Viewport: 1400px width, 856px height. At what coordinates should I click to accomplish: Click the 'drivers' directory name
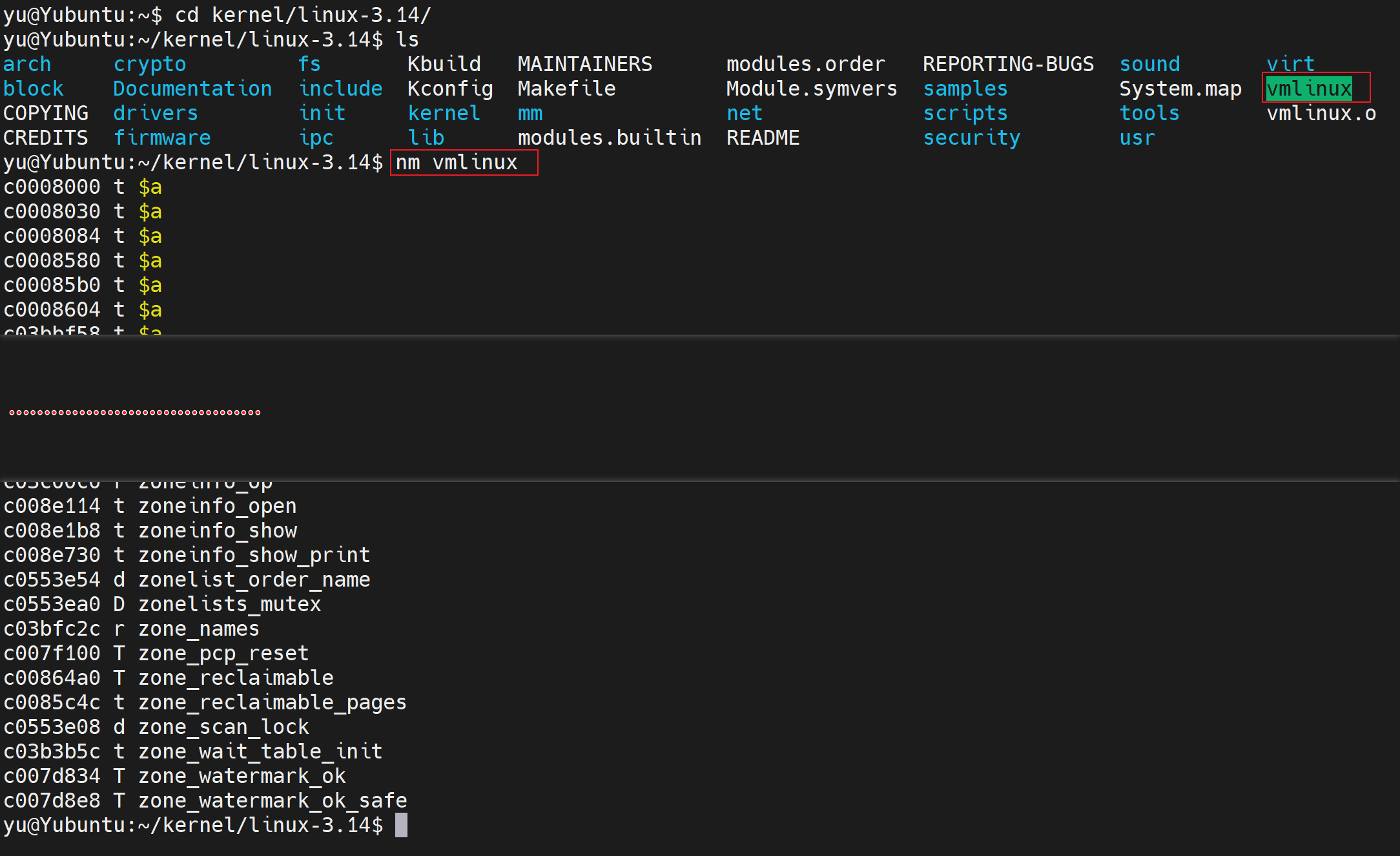pos(156,113)
